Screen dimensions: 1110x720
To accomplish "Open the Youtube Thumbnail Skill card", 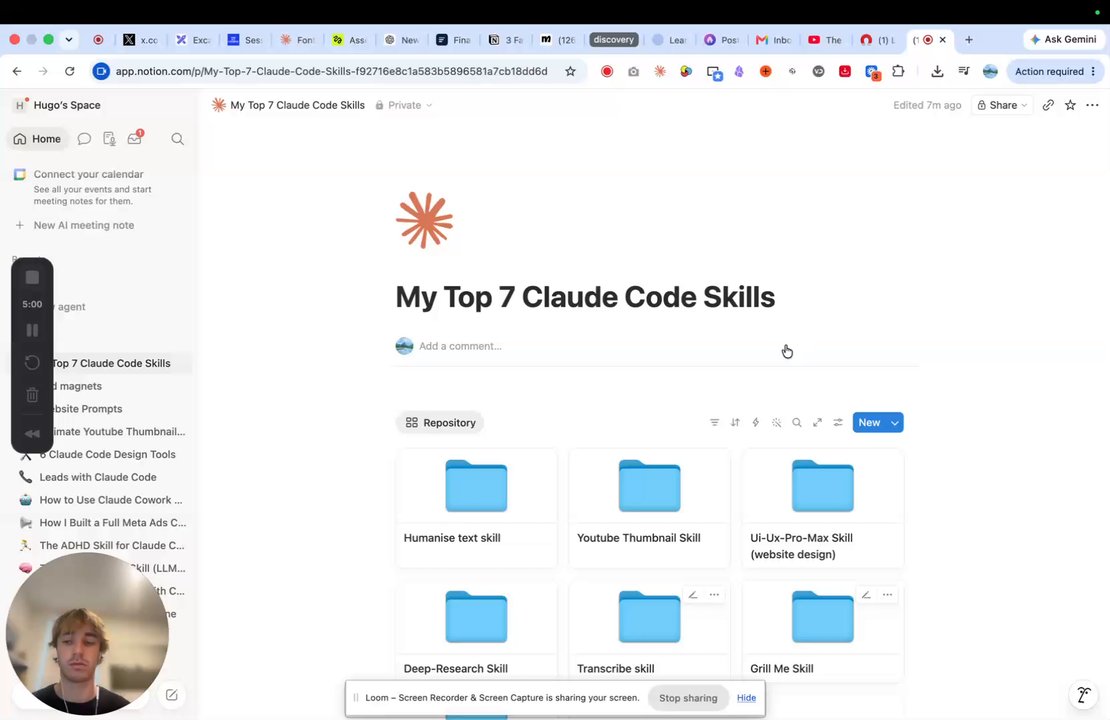I will [x=649, y=508].
